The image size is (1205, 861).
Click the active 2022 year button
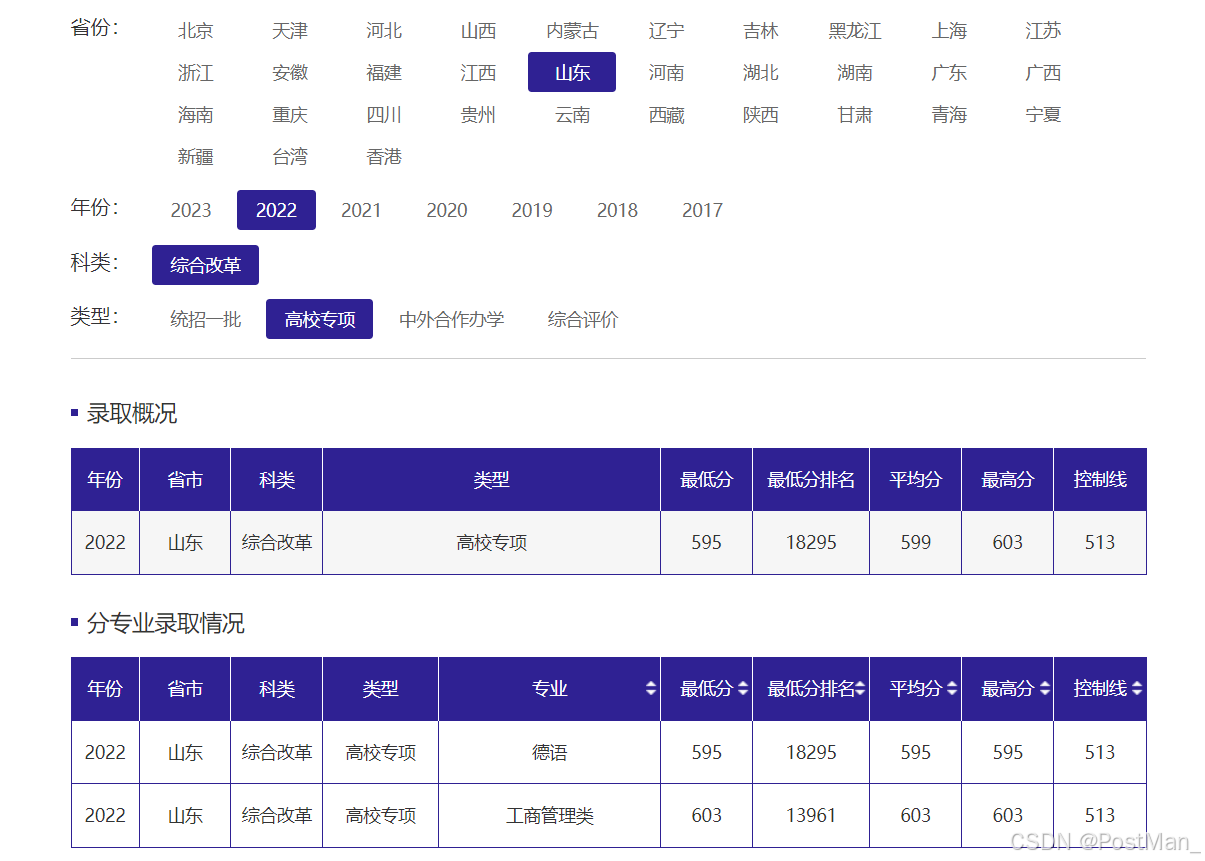(276, 210)
